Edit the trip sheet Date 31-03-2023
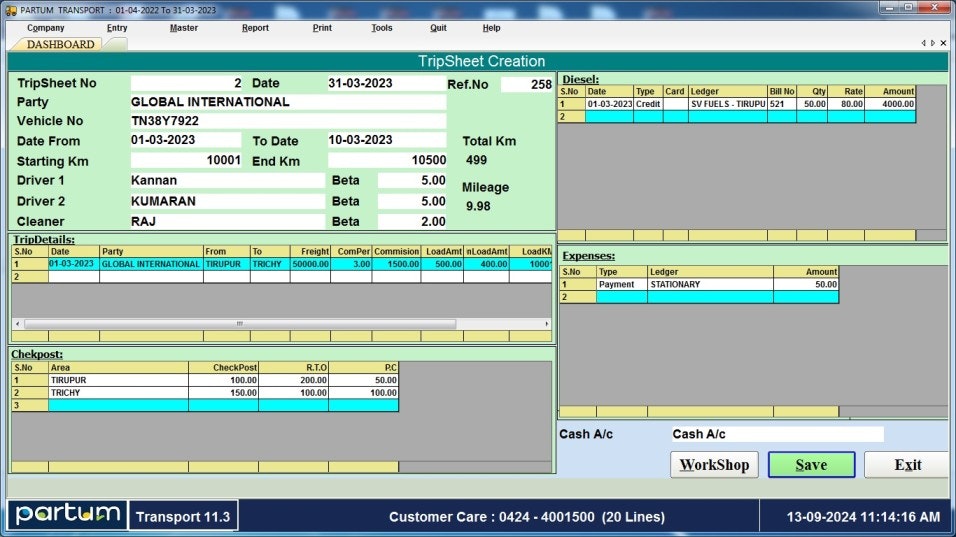The height and width of the screenshot is (537, 956). click(387, 84)
